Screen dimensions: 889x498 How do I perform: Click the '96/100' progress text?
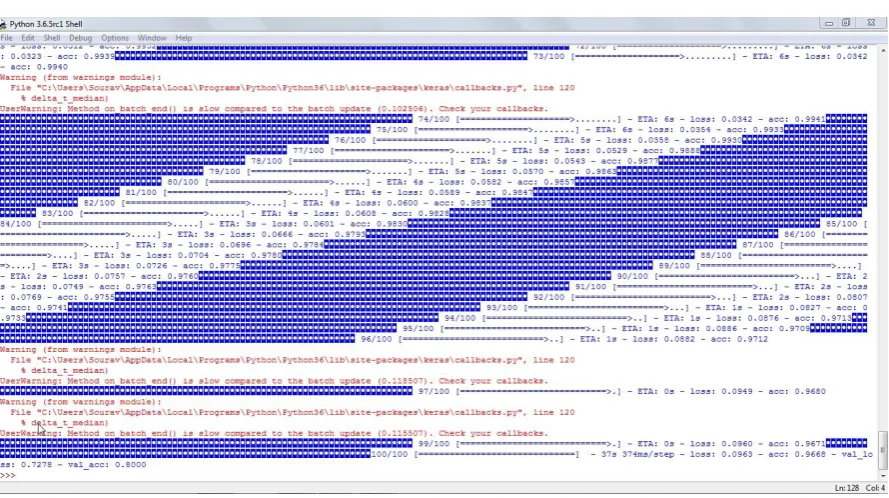376,339
